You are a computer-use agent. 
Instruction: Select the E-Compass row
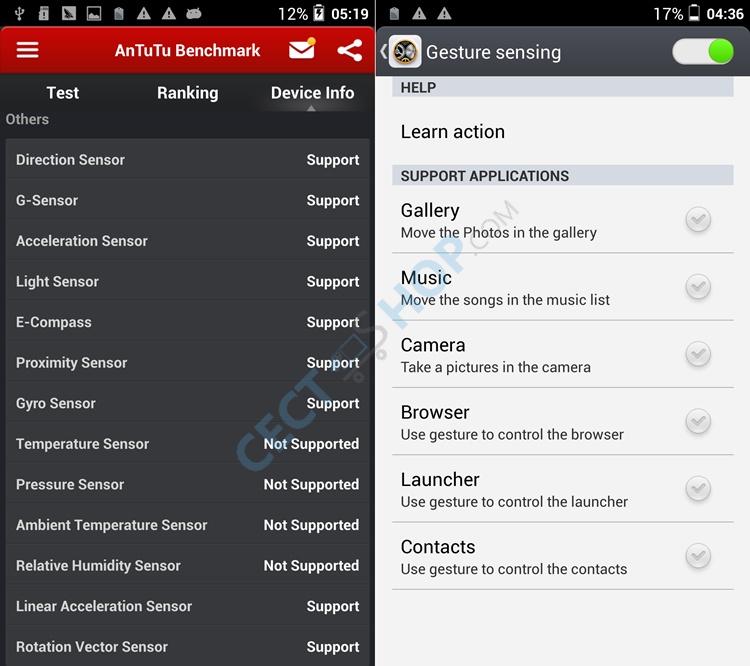coord(188,322)
